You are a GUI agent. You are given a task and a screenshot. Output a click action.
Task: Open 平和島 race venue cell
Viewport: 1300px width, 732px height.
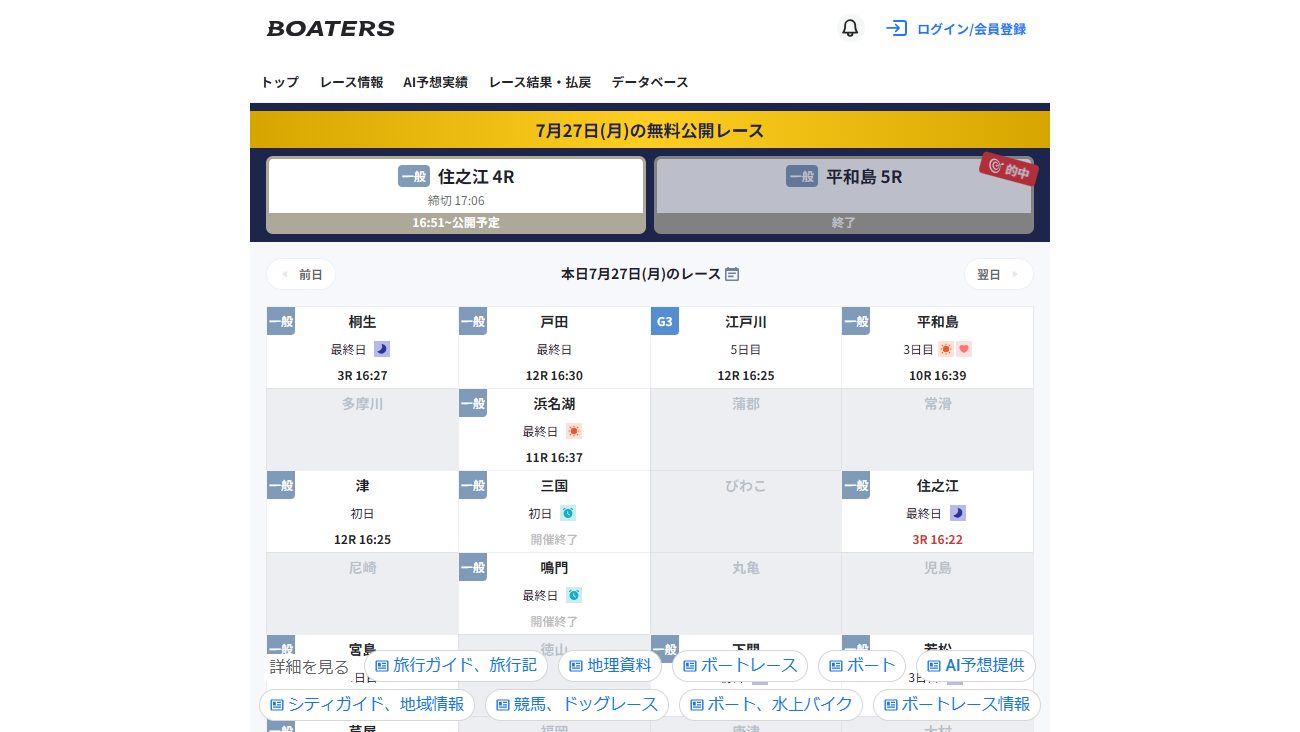point(937,348)
